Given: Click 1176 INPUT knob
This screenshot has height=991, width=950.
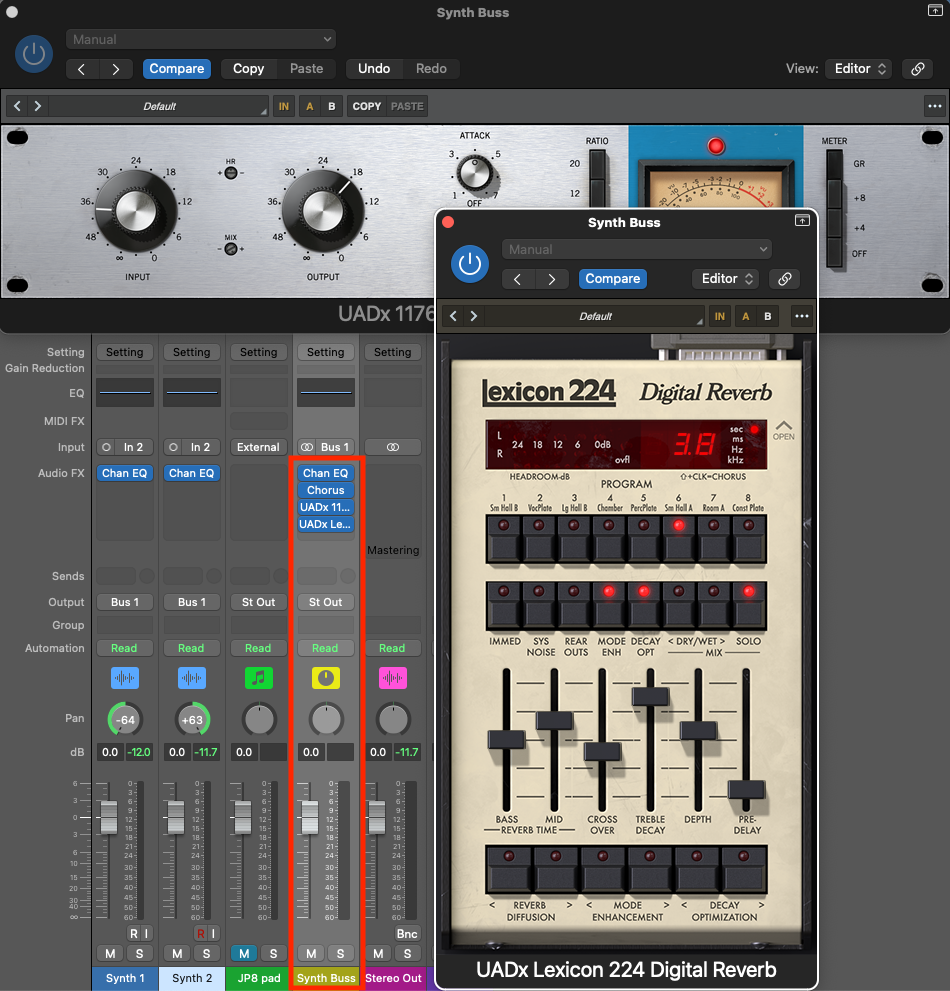Looking at the screenshot, I should [136, 211].
